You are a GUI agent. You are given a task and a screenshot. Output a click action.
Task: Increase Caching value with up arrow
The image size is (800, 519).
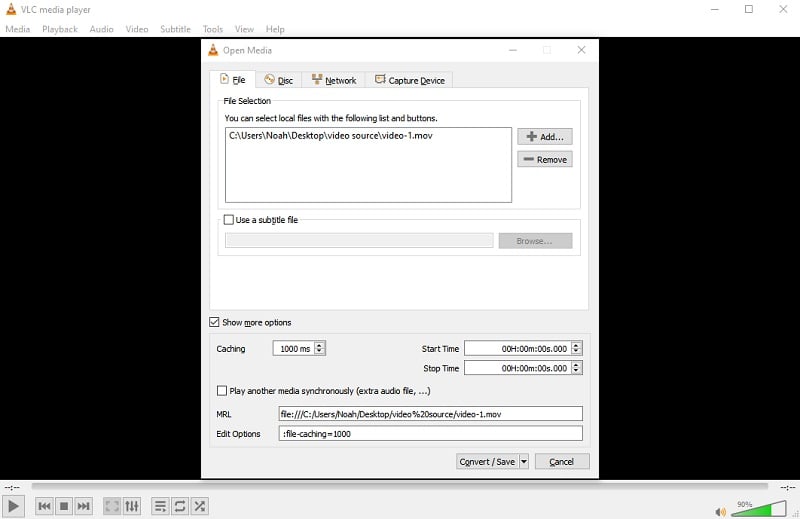point(319,345)
